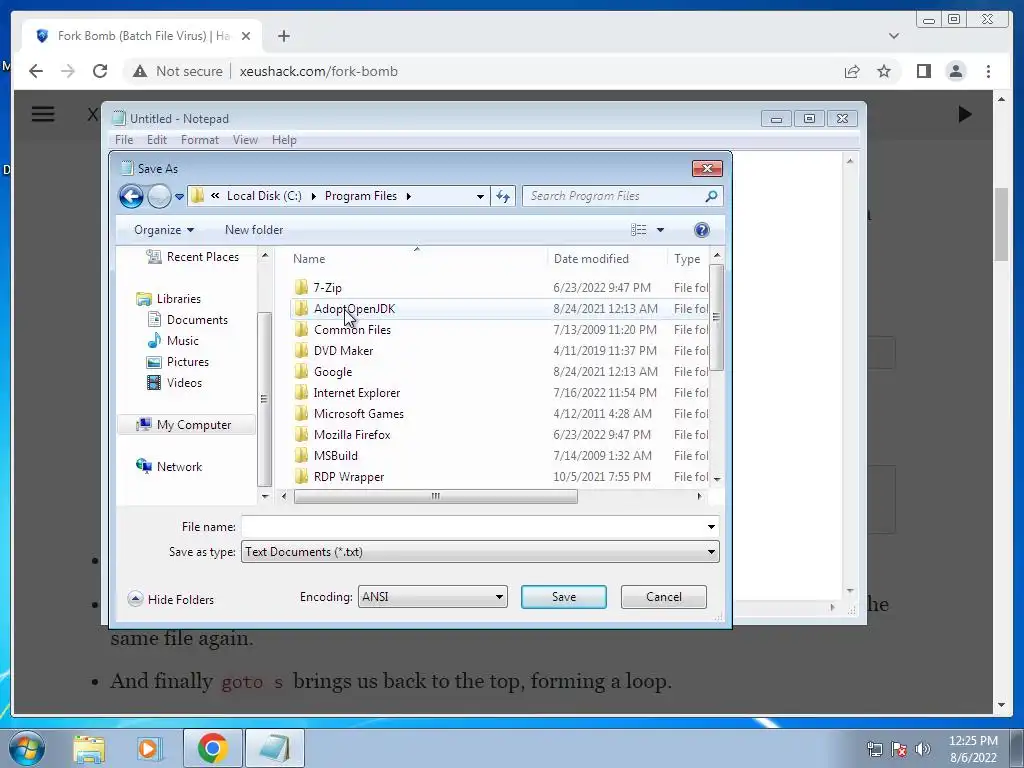Open the Documents library

(x=197, y=319)
